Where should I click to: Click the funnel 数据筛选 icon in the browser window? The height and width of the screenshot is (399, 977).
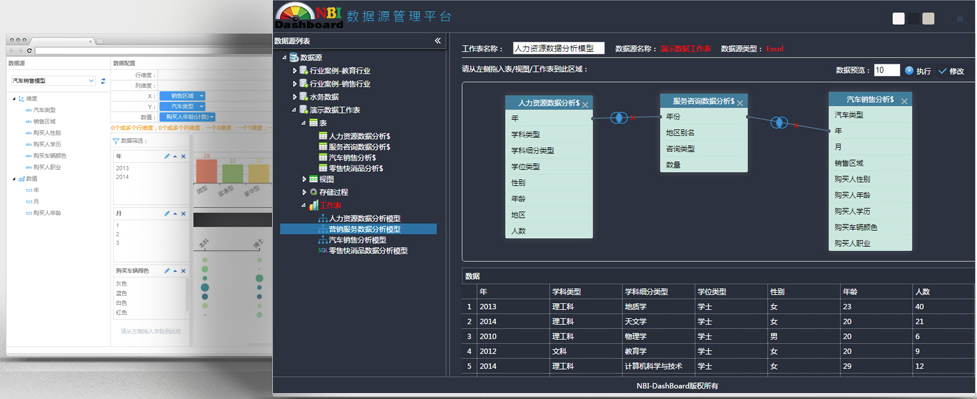115,142
